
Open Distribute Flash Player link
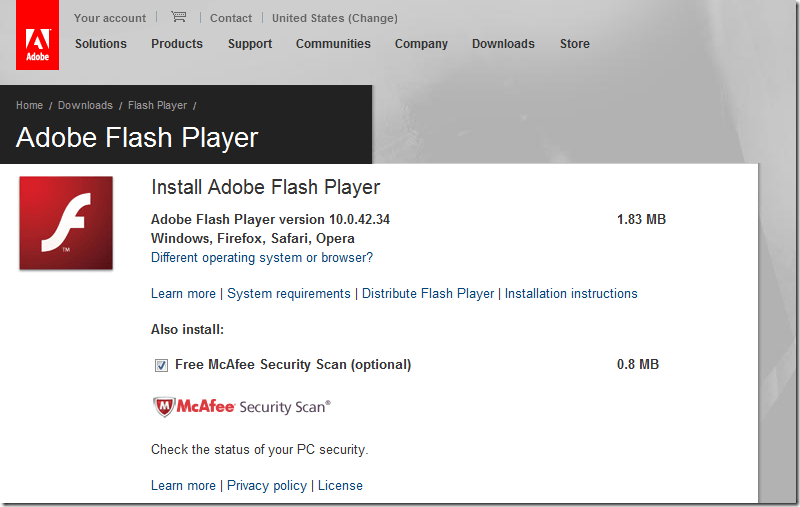point(428,294)
